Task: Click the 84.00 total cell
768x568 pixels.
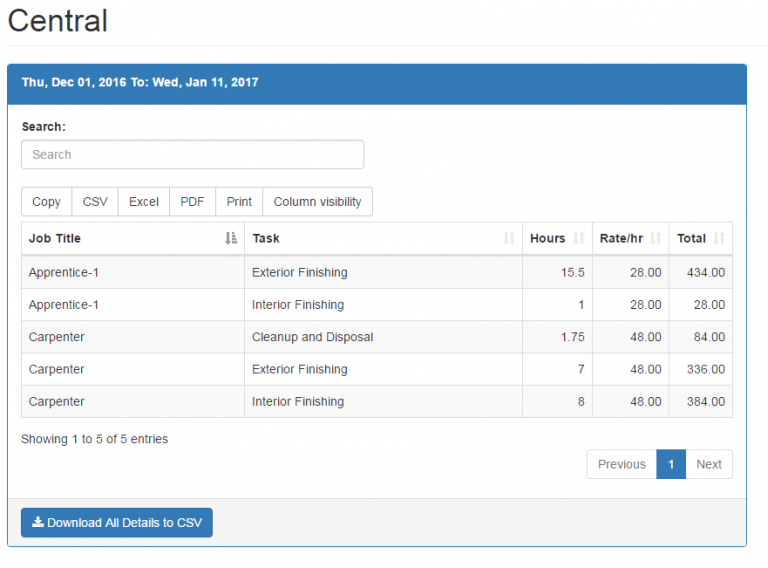Action: [701, 337]
